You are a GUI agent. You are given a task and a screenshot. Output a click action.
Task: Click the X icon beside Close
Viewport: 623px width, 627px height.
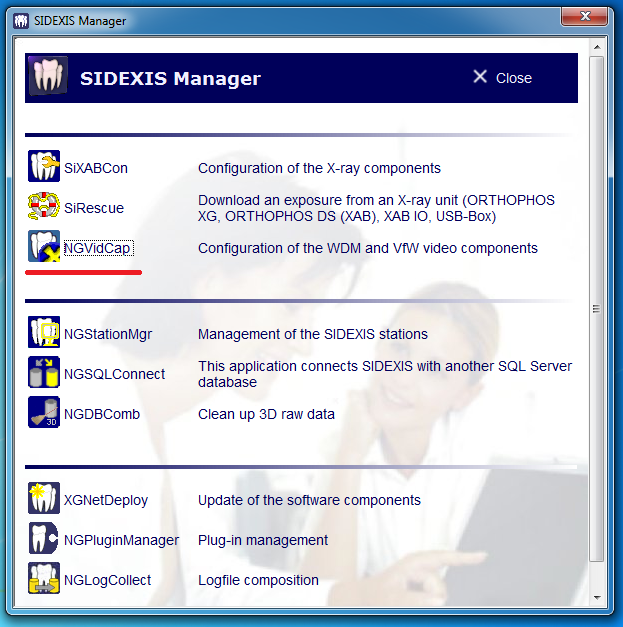480,76
